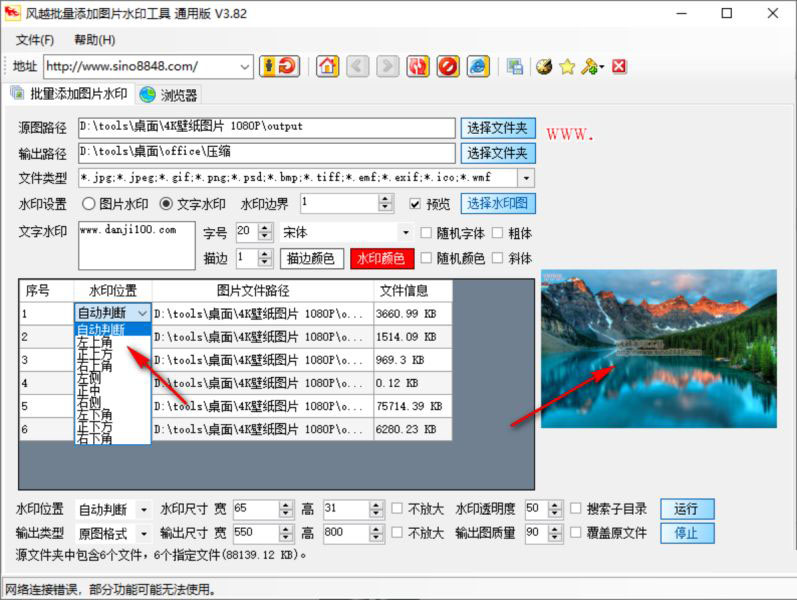Expand the address URL dropdown

click(x=244, y=67)
